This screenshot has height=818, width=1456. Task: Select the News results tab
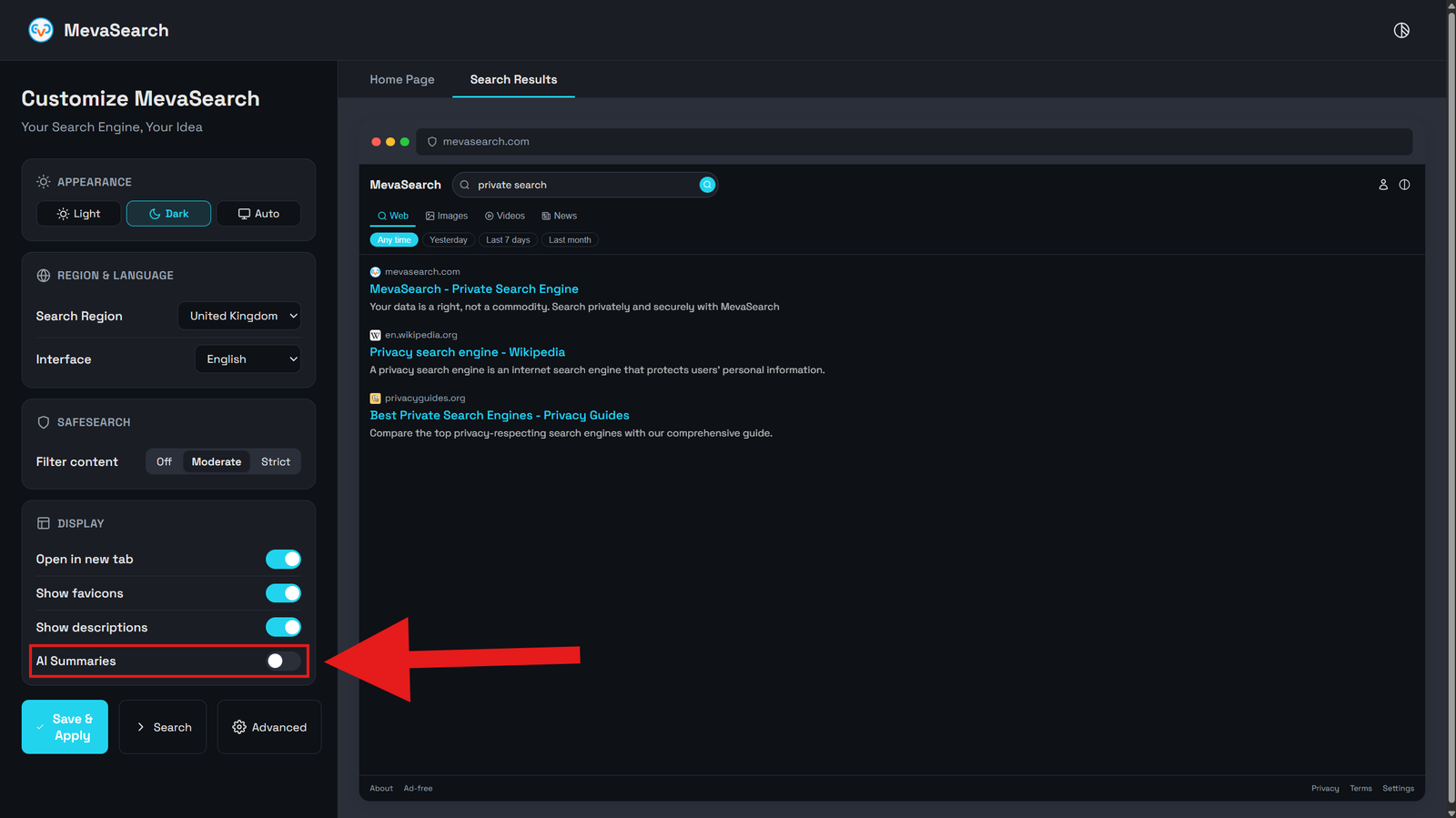click(x=559, y=216)
